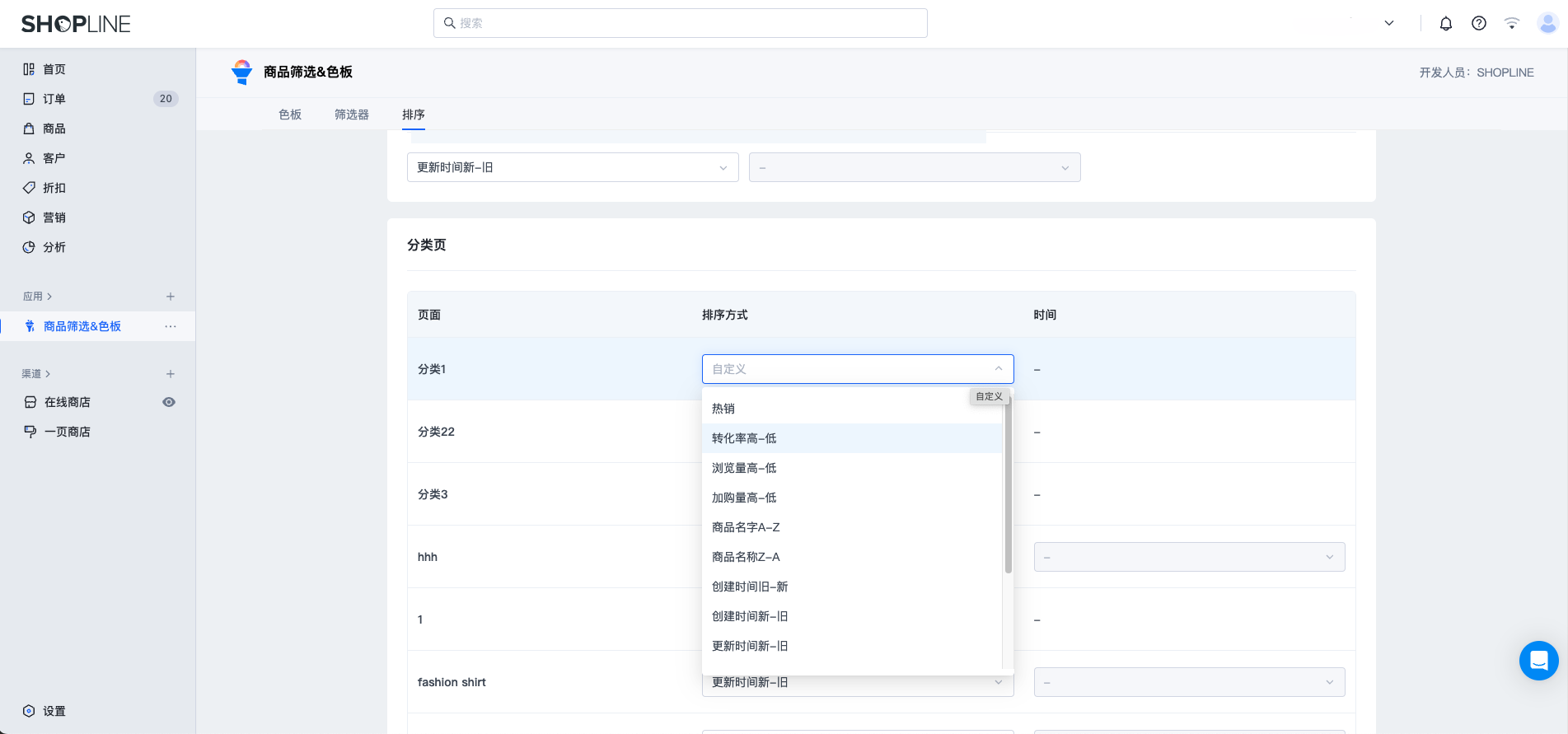Open the help question mark icon

coord(1478,23)
